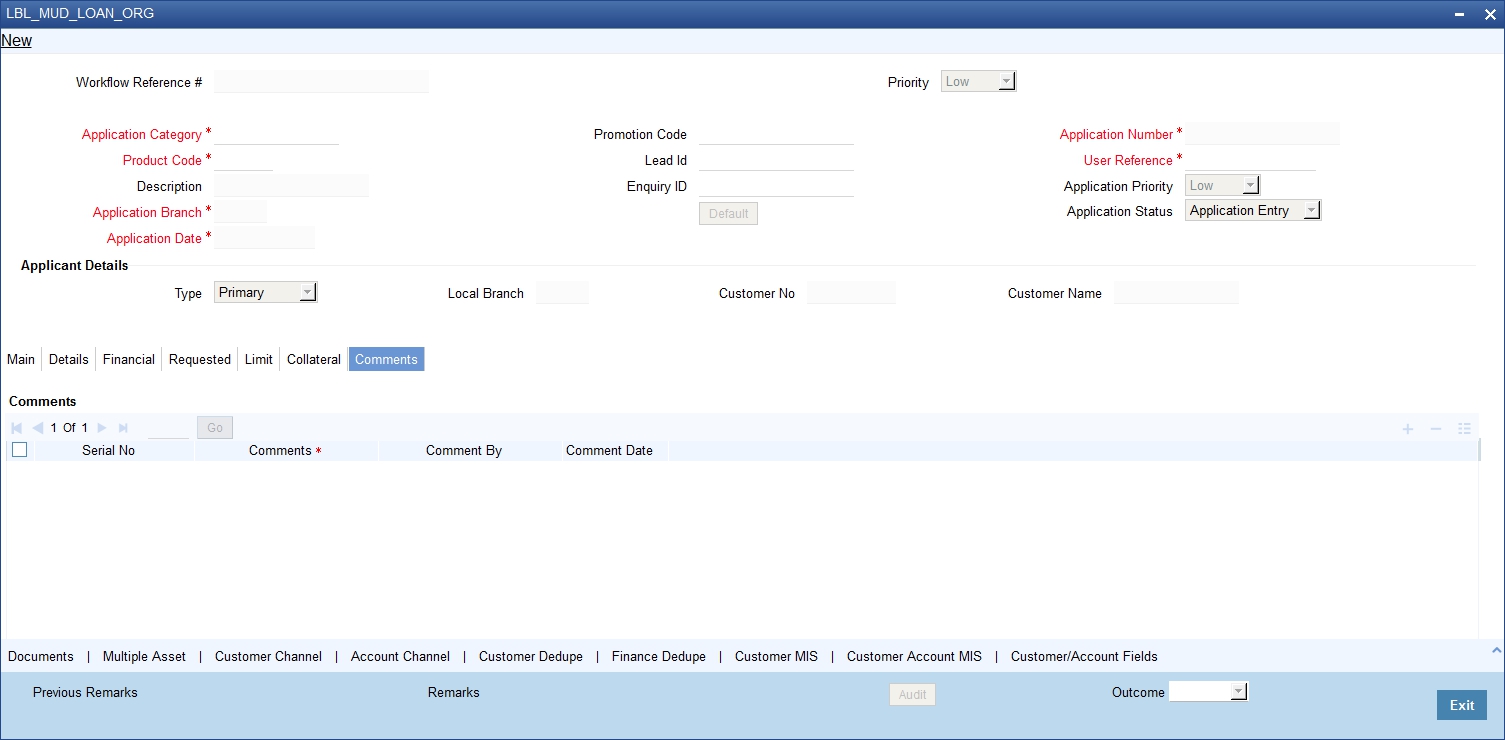Click the Lead Id input field
The image size is (1505, 740).
[x=776, y=160]
